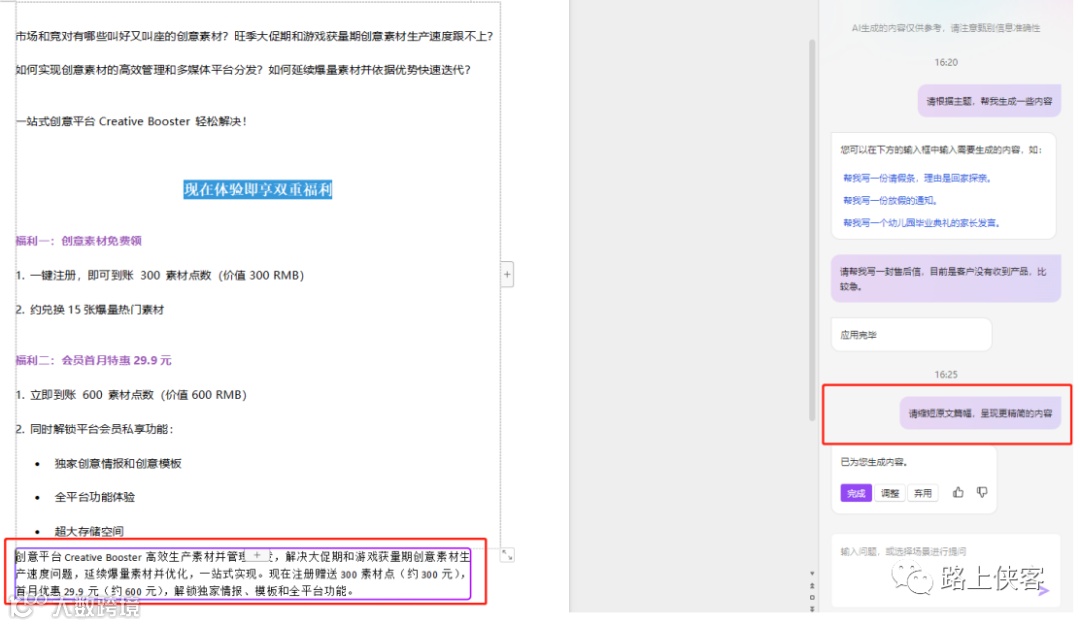
Task: Send the message with the purple arrow icon
Action: [x=1043, y=590]
